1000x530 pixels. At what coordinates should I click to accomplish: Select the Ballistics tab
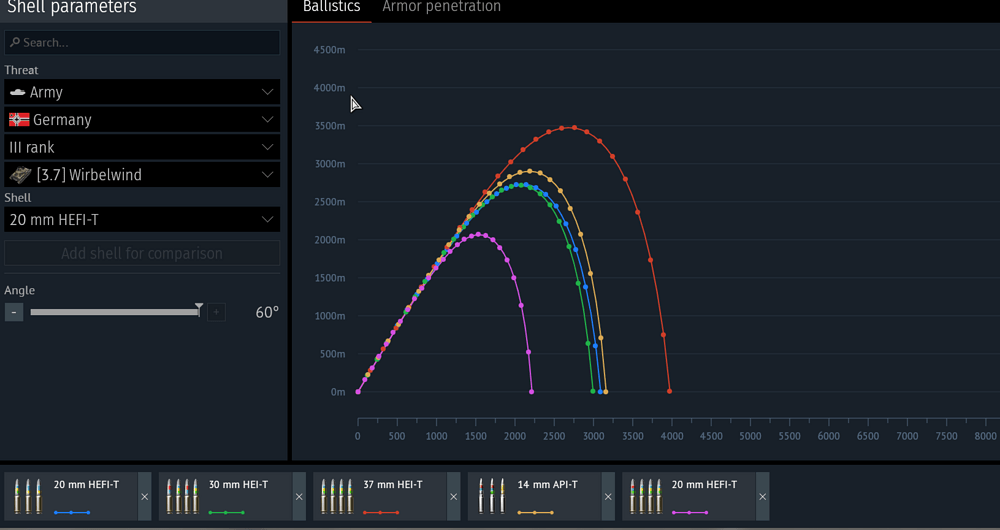[x=331, y=8]
